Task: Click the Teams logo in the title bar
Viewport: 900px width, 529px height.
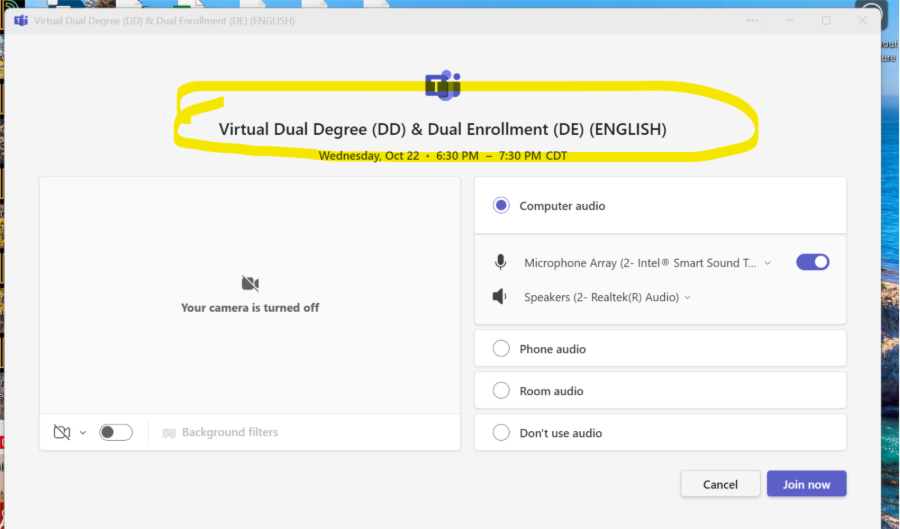Action: [x=21, y=20]
